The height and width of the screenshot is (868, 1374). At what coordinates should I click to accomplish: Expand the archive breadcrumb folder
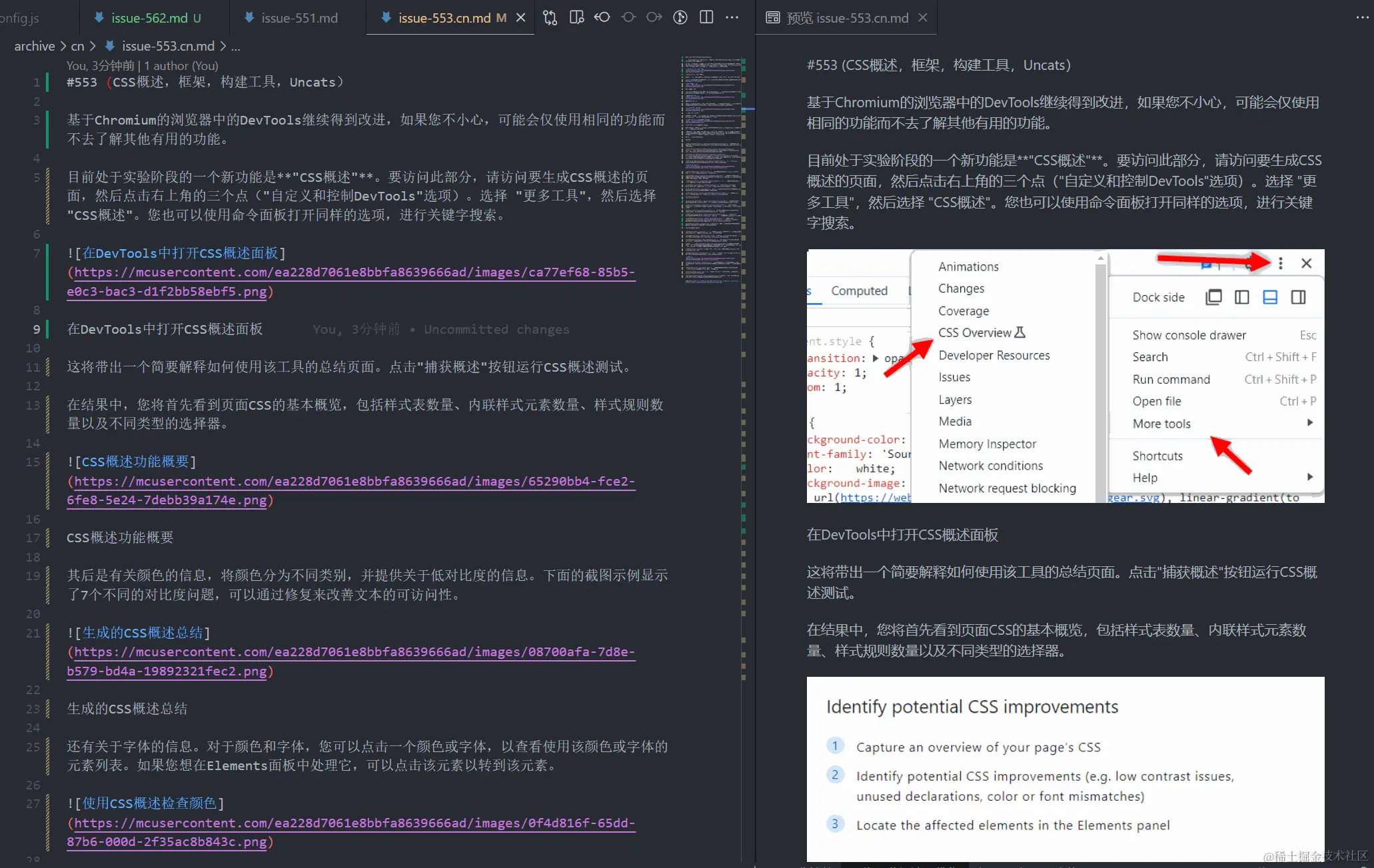coord(35,46)
